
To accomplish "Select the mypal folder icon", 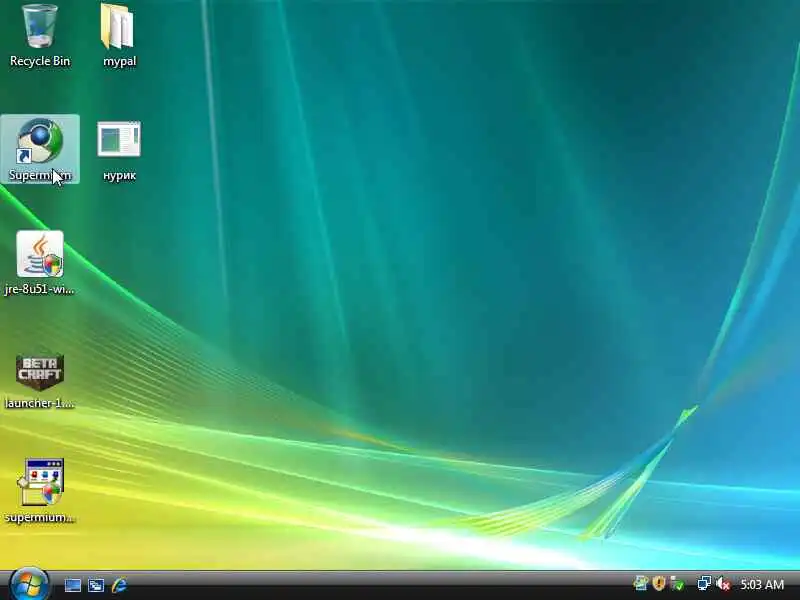I will pos(119,36).
